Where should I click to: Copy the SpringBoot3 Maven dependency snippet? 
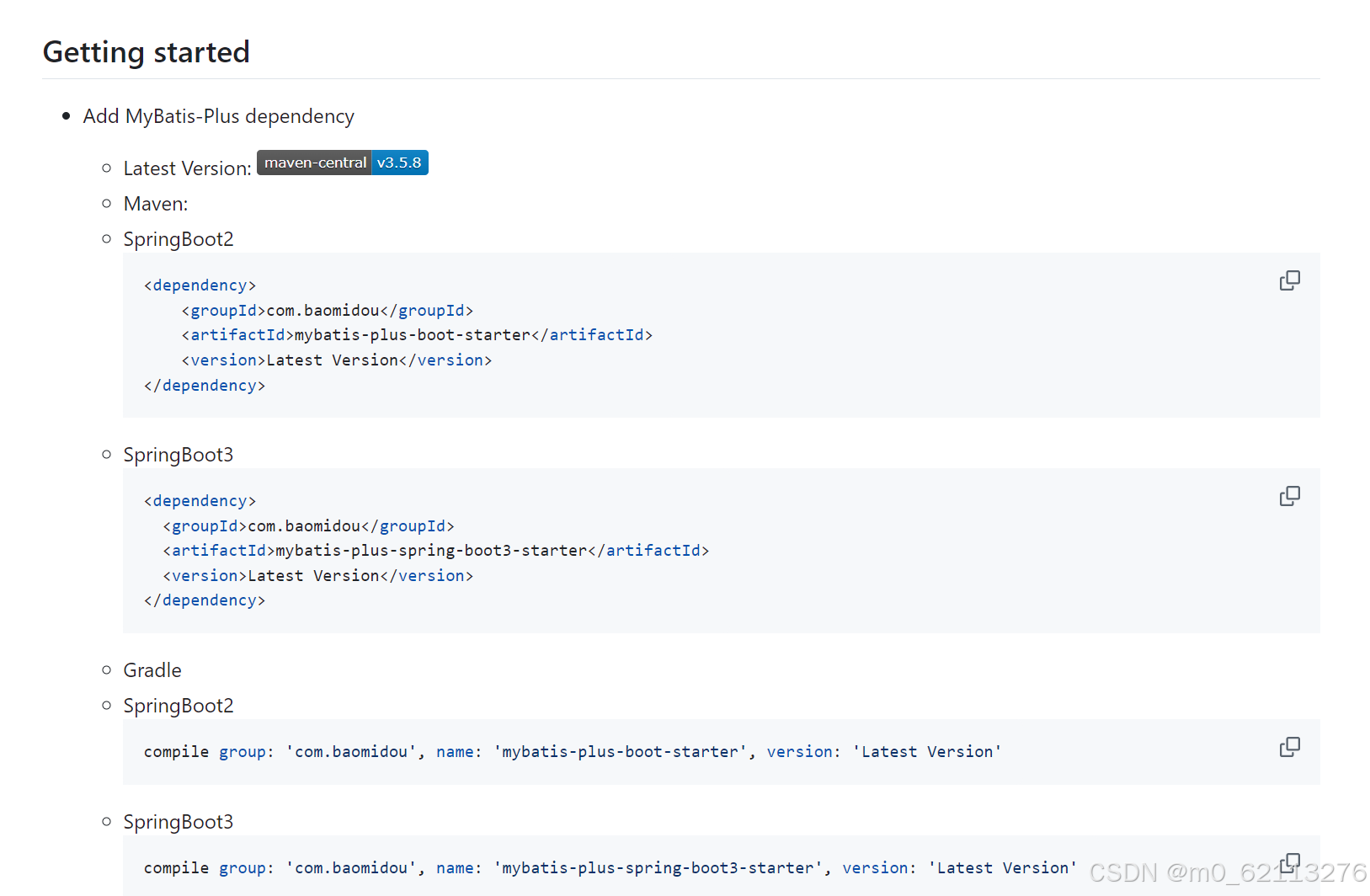(1289, 496)
